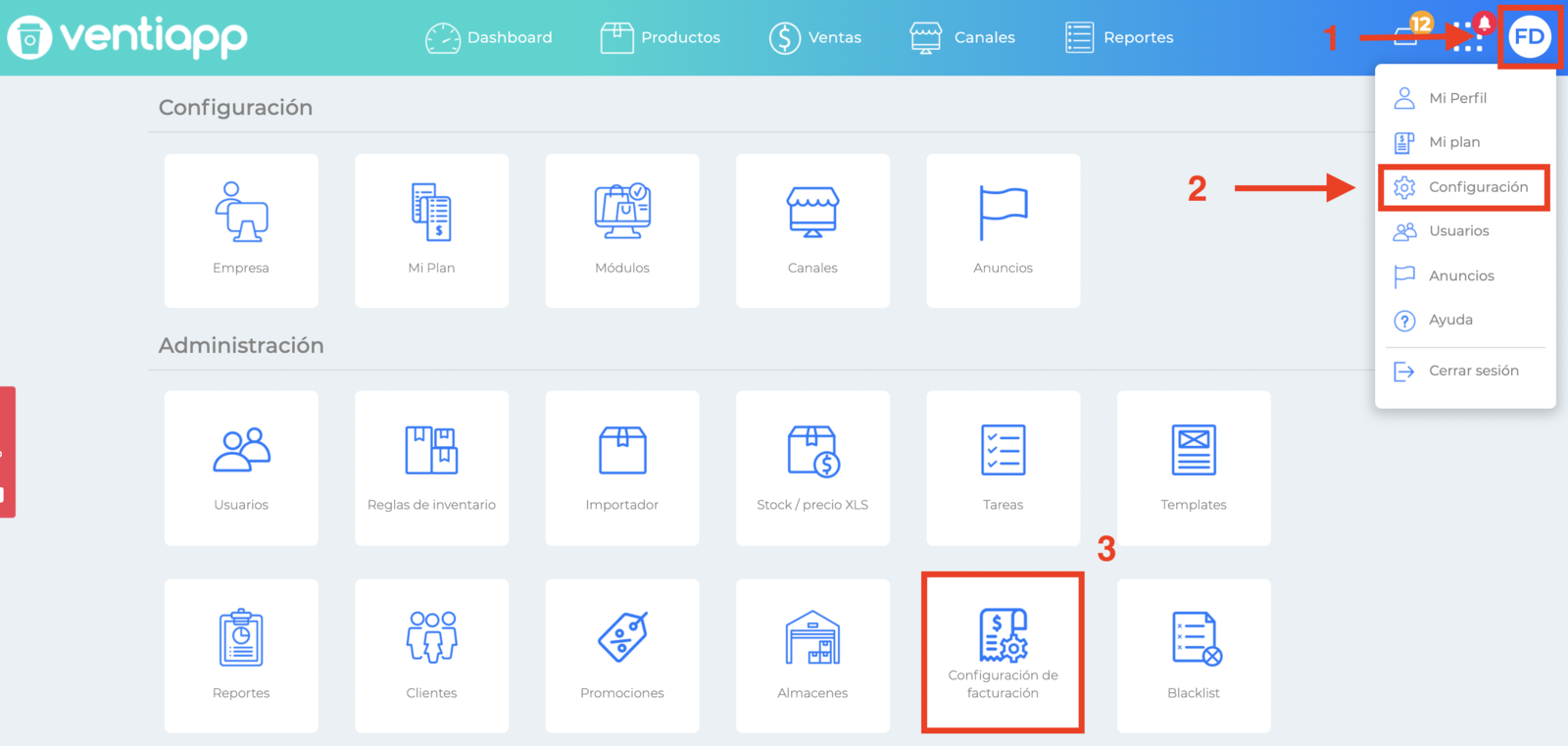
Task: Click the FD user avatar menu
Action: pyautogui.click(x=1530, y=37)
